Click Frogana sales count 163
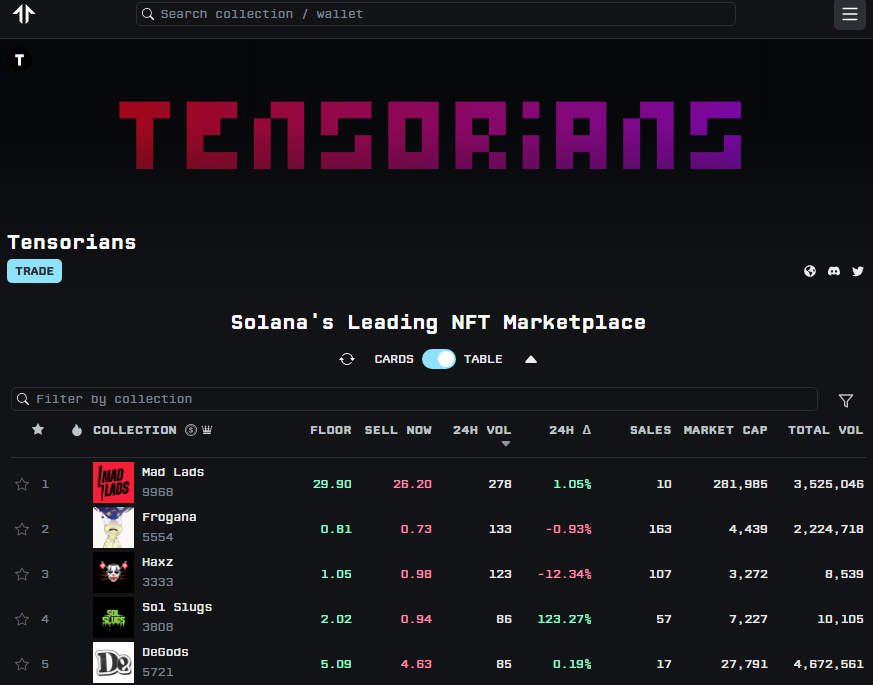 point(660,529)
